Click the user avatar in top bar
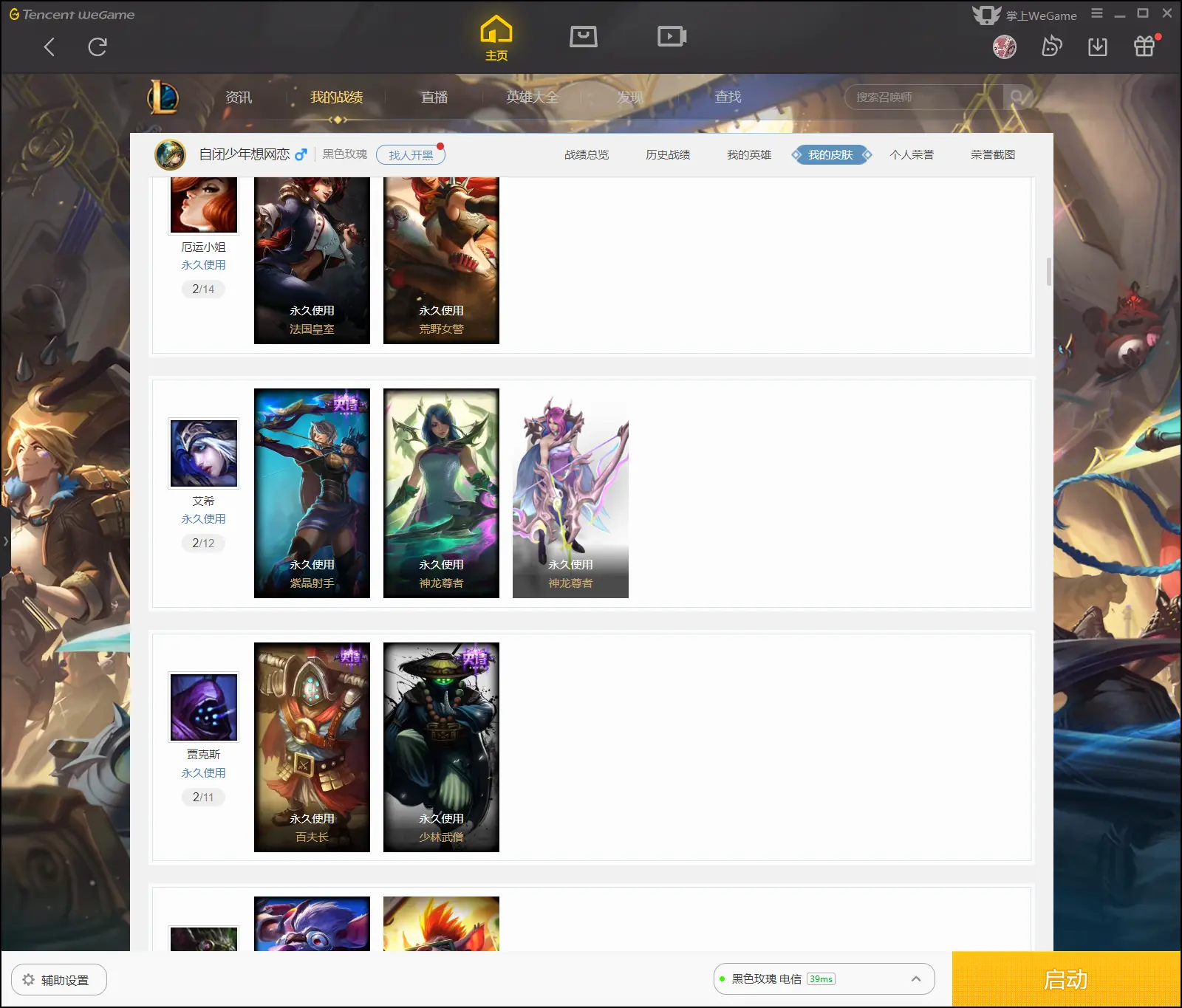 1005,47
